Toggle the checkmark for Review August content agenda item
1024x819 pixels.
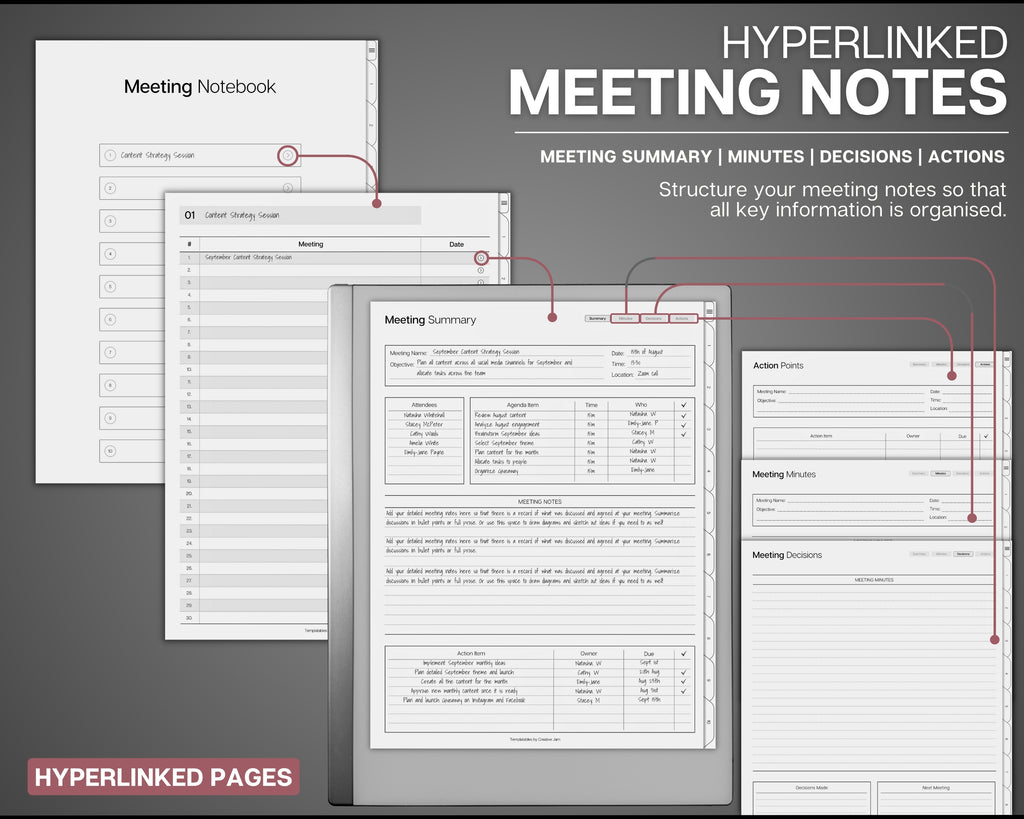tap(683, 414)
